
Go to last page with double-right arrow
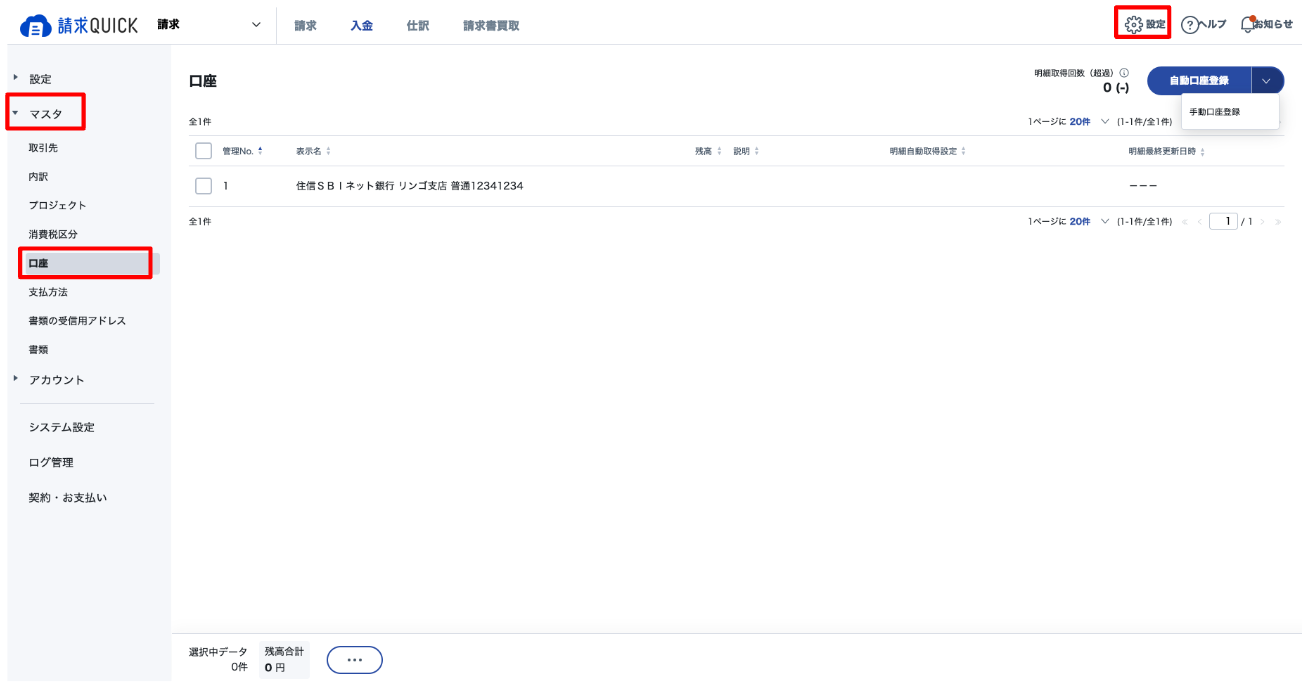(1277, 222)
